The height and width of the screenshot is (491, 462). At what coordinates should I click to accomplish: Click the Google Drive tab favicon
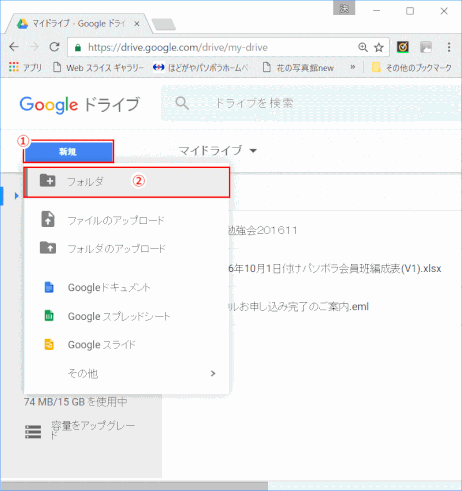(23, 24)
